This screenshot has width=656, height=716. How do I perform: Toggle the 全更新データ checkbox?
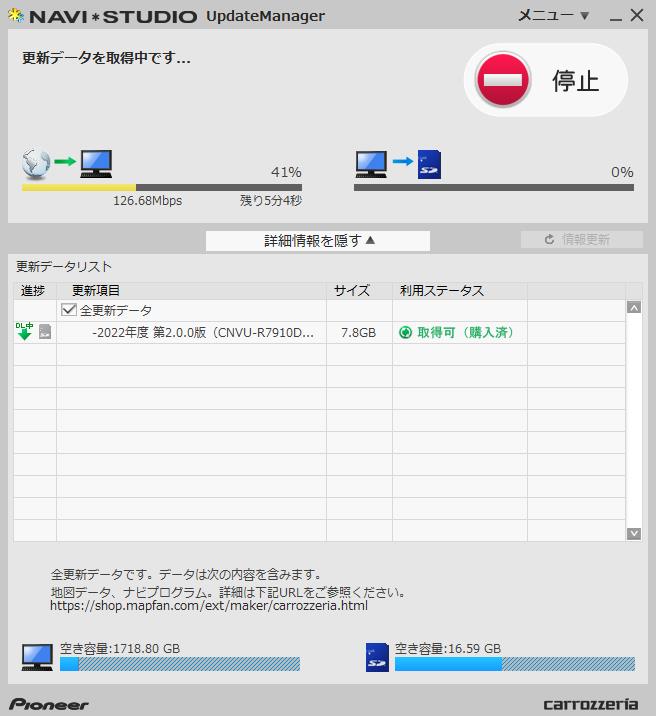tap(68, 310)
